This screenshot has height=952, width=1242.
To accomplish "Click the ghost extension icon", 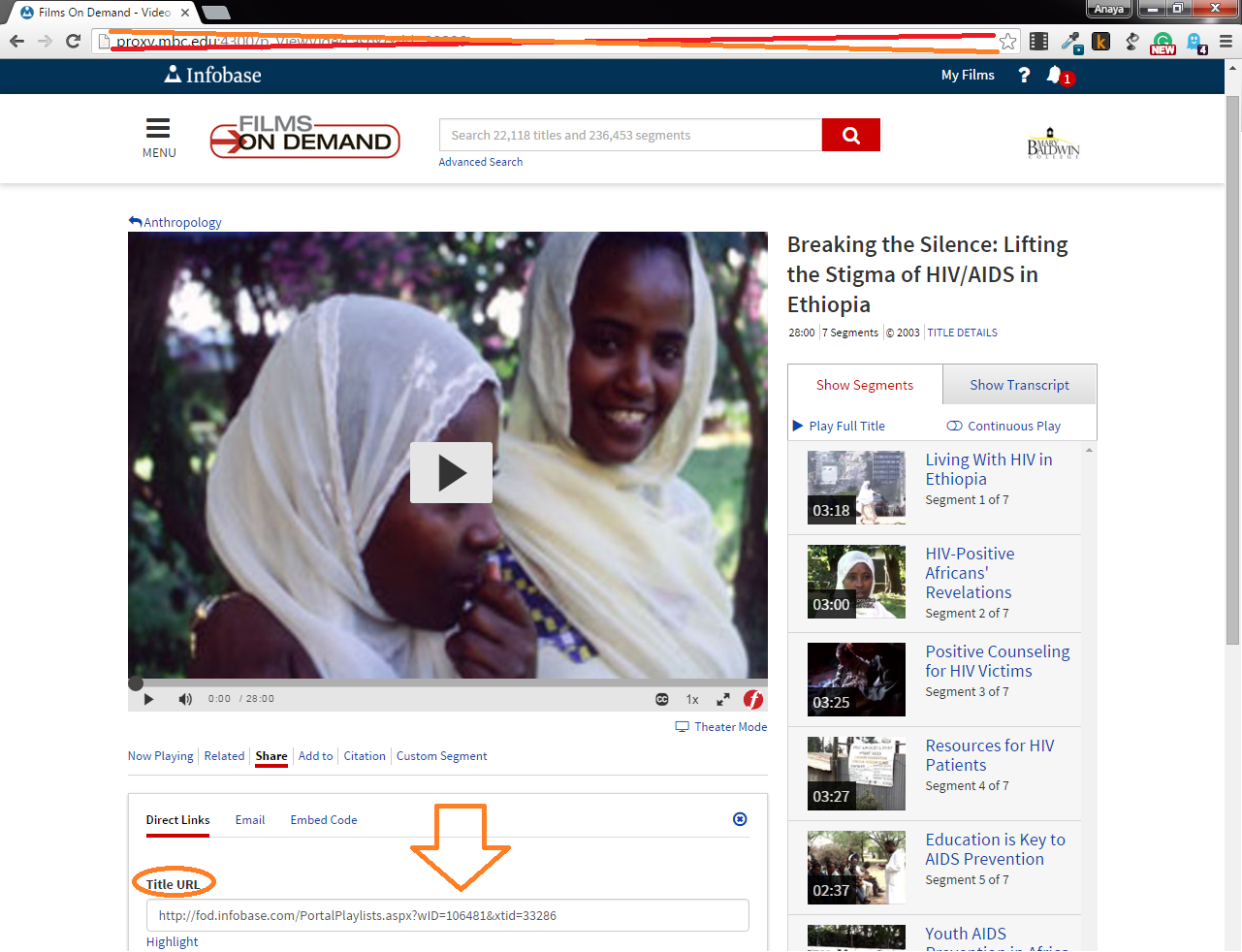I will tap(1194, 42).
